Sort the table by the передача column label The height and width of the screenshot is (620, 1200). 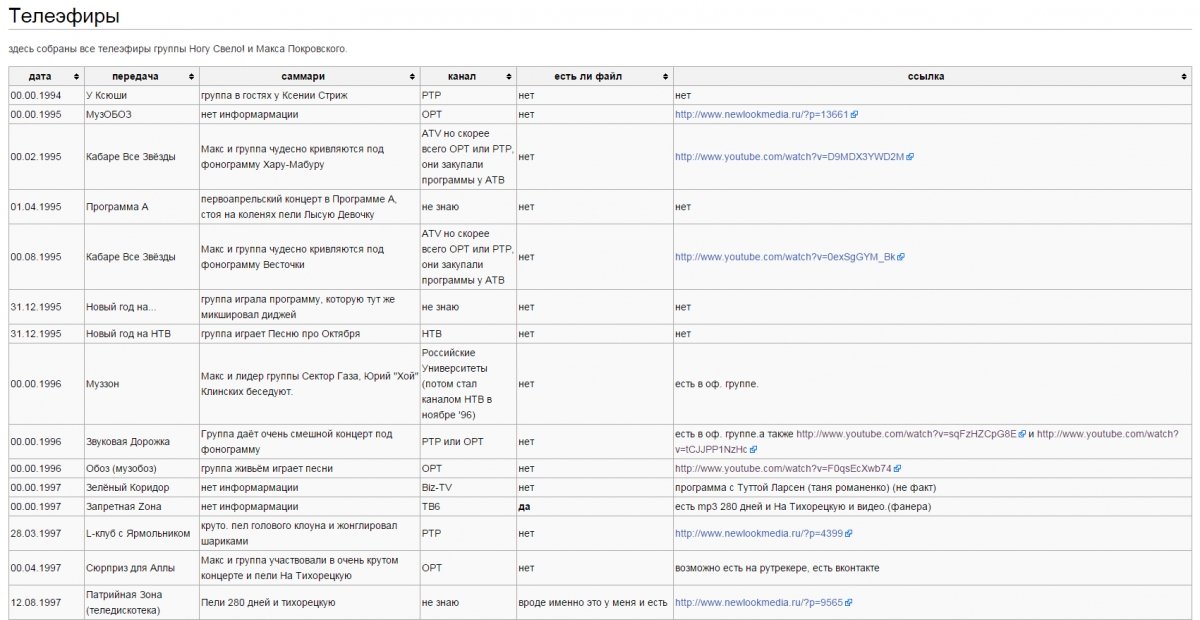pos(134,77)
